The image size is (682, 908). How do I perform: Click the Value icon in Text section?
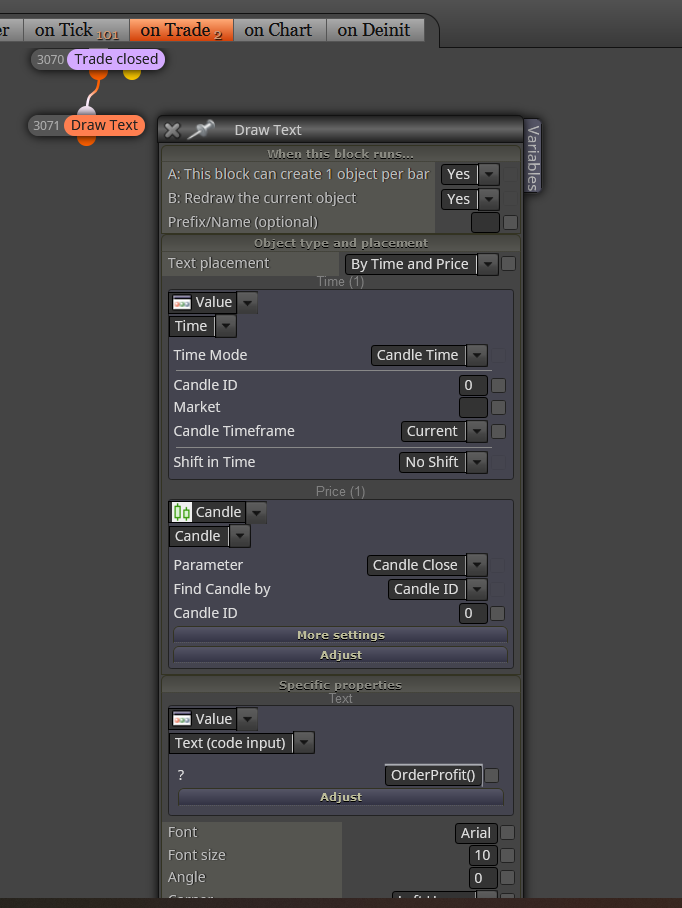182,719
